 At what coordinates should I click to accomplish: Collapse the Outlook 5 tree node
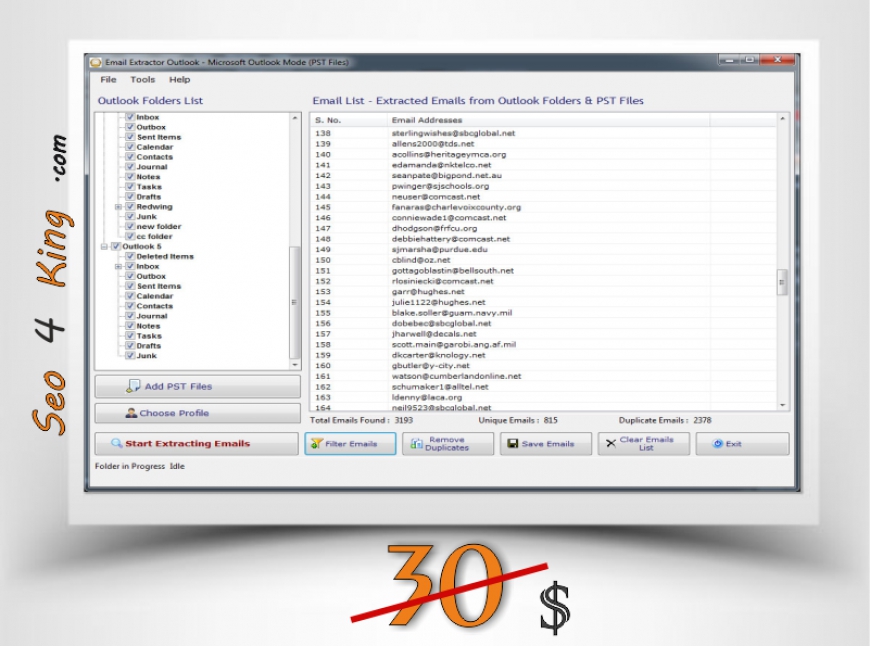[x=104, y=246]
